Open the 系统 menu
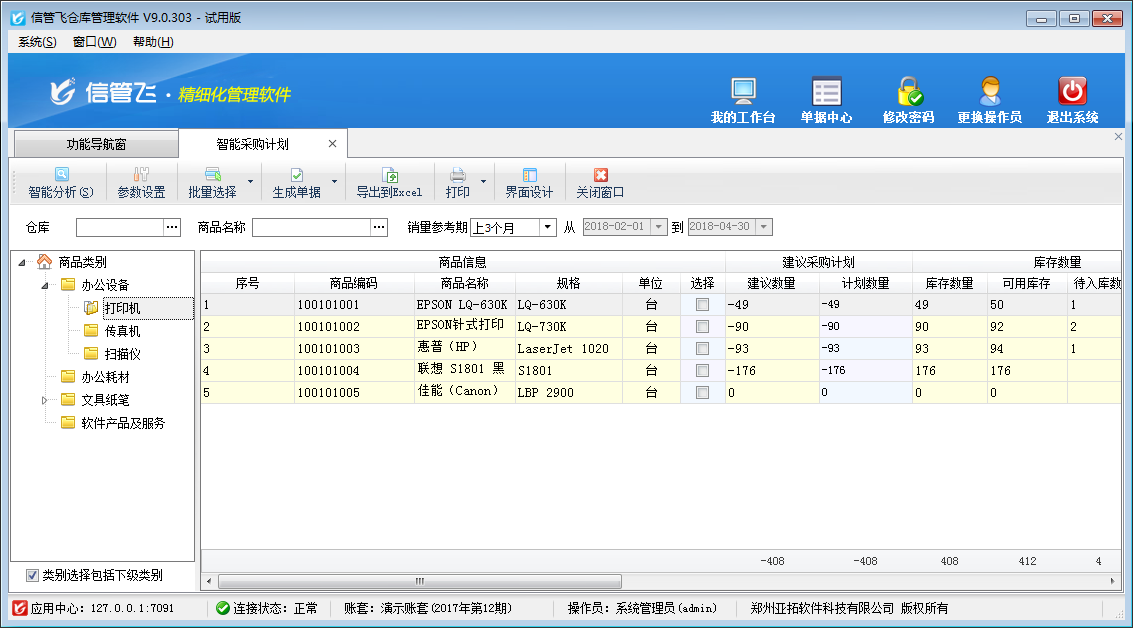Viewport: 1133px width, 628px height. pos(34,43)
